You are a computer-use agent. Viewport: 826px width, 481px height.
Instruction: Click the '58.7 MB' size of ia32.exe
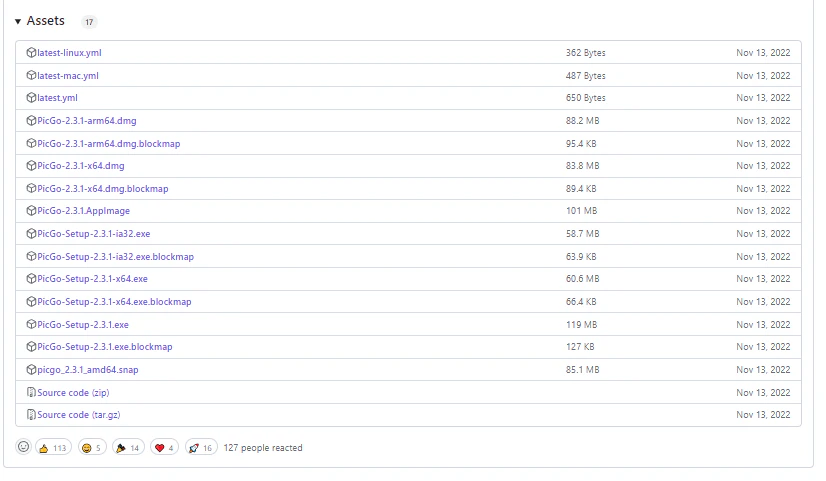(x=583, y=233)
